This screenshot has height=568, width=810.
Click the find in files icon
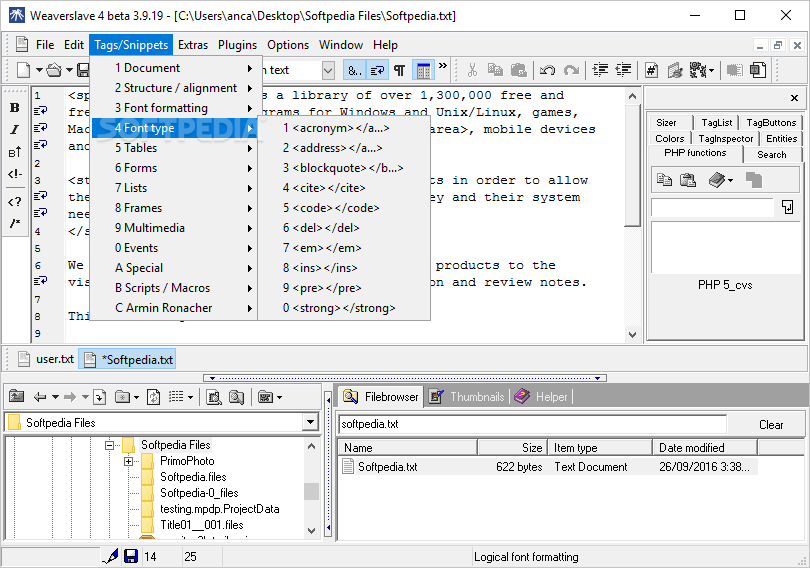click(x=213, y=397)
